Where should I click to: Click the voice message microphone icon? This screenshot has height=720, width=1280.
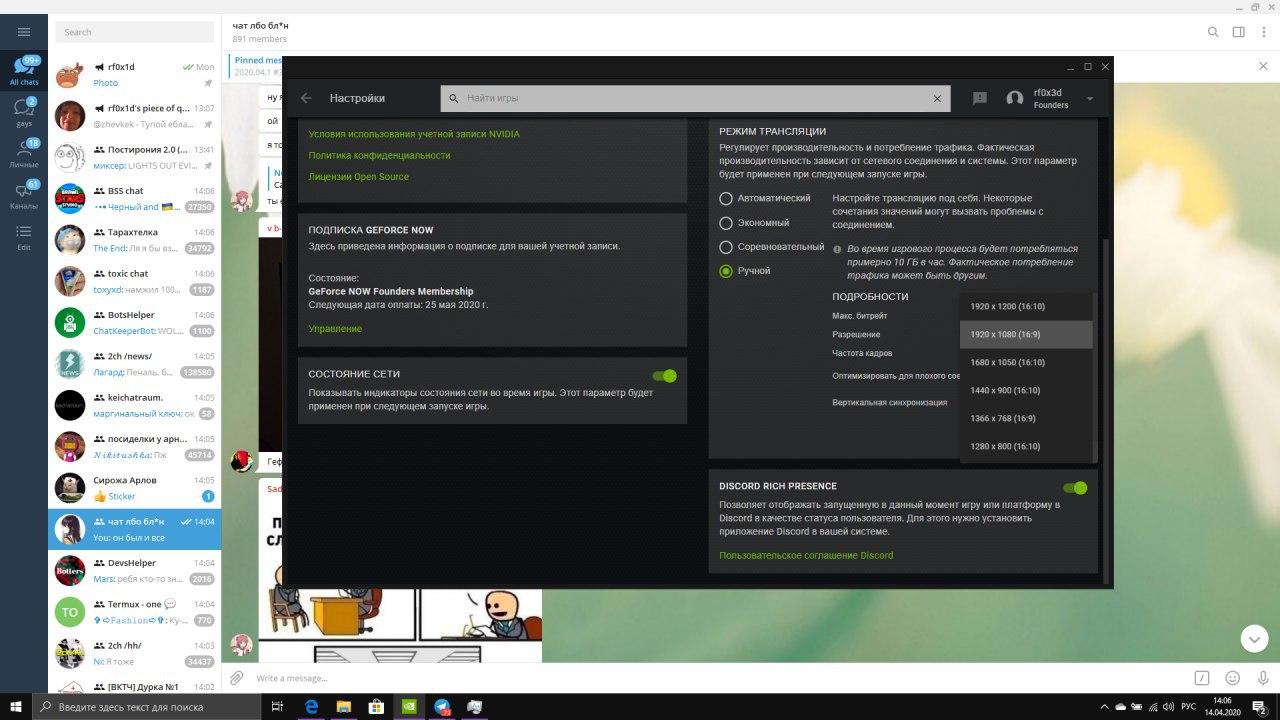click(1261, 678)
